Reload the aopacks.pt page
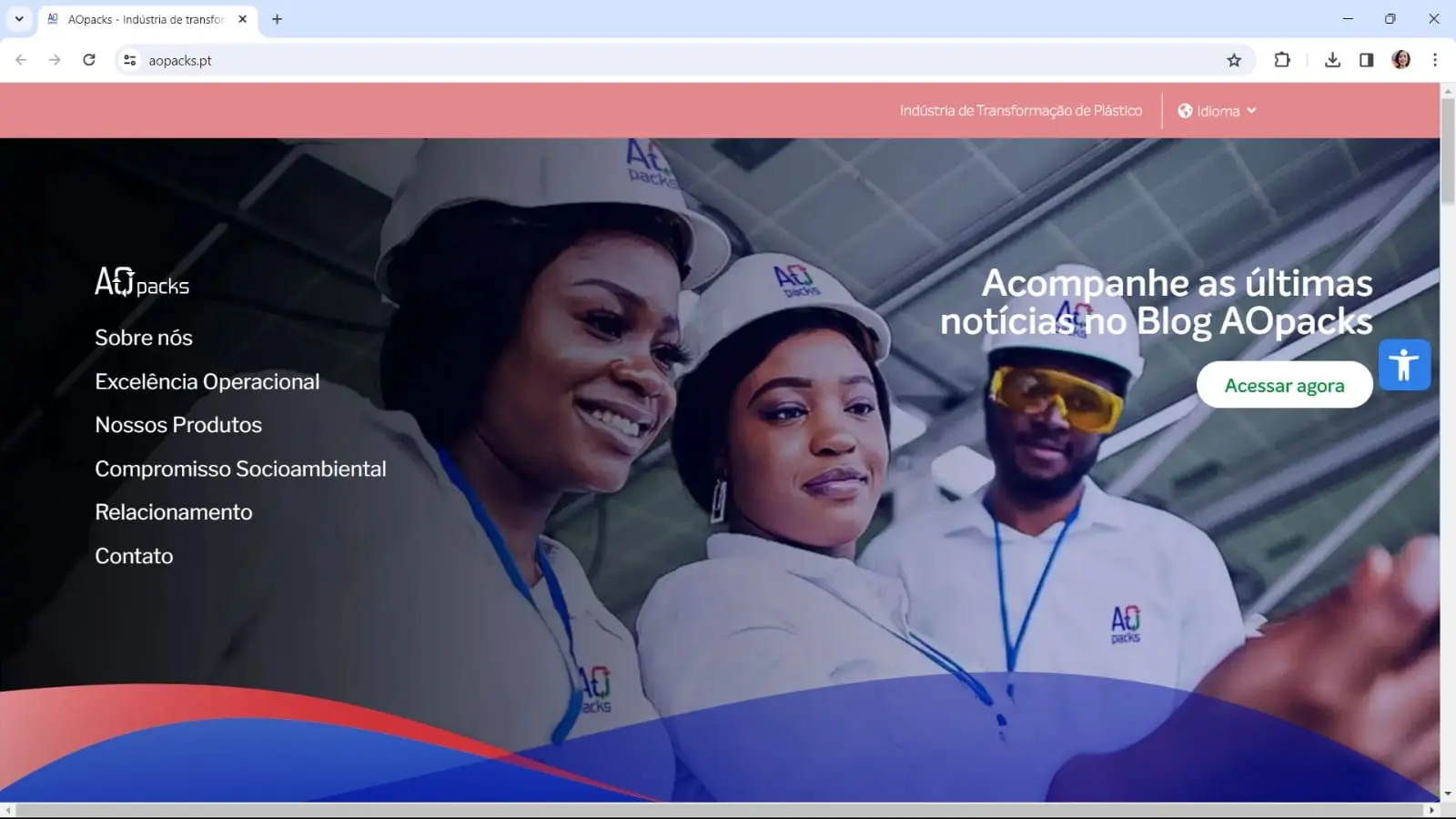The width and height of the screenshot is (1456, 819). click(89, 60)
